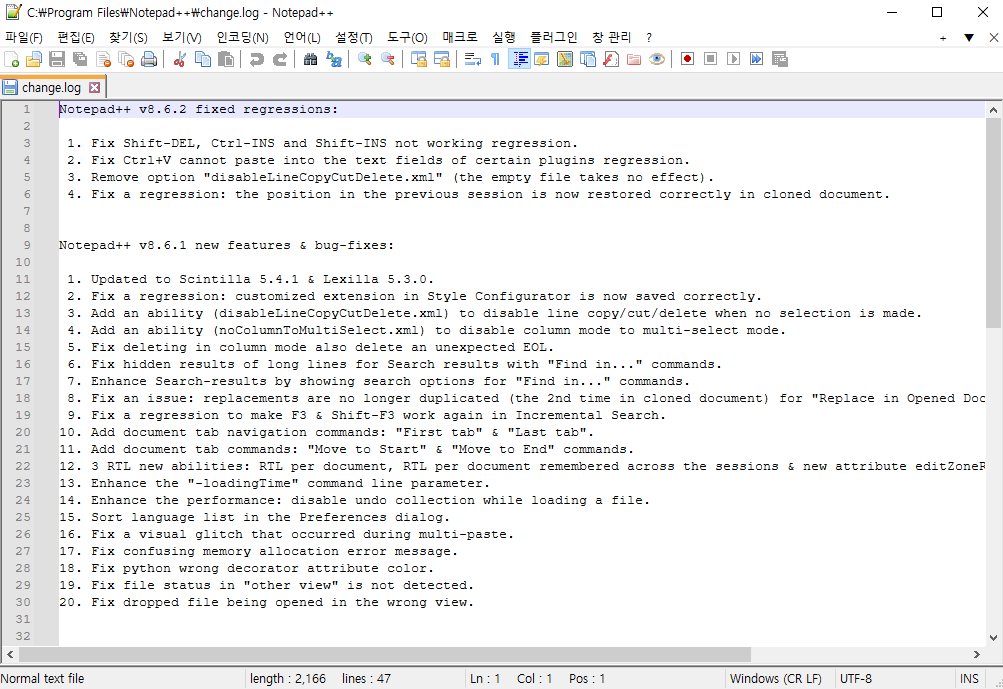Open the 편집(E) menu
1003x689 pixels.
tap(76, 38)
